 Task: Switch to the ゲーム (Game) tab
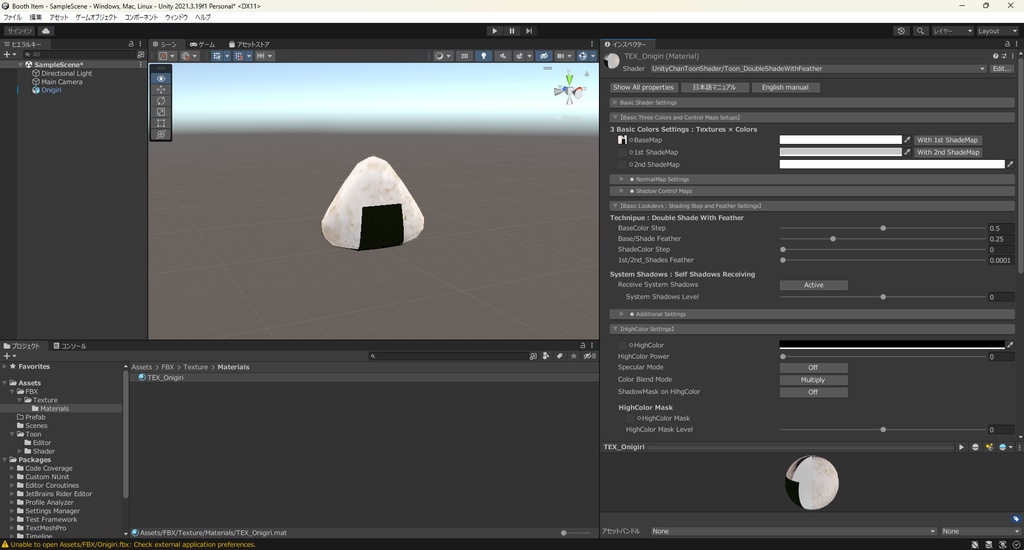tap(202, 44)
